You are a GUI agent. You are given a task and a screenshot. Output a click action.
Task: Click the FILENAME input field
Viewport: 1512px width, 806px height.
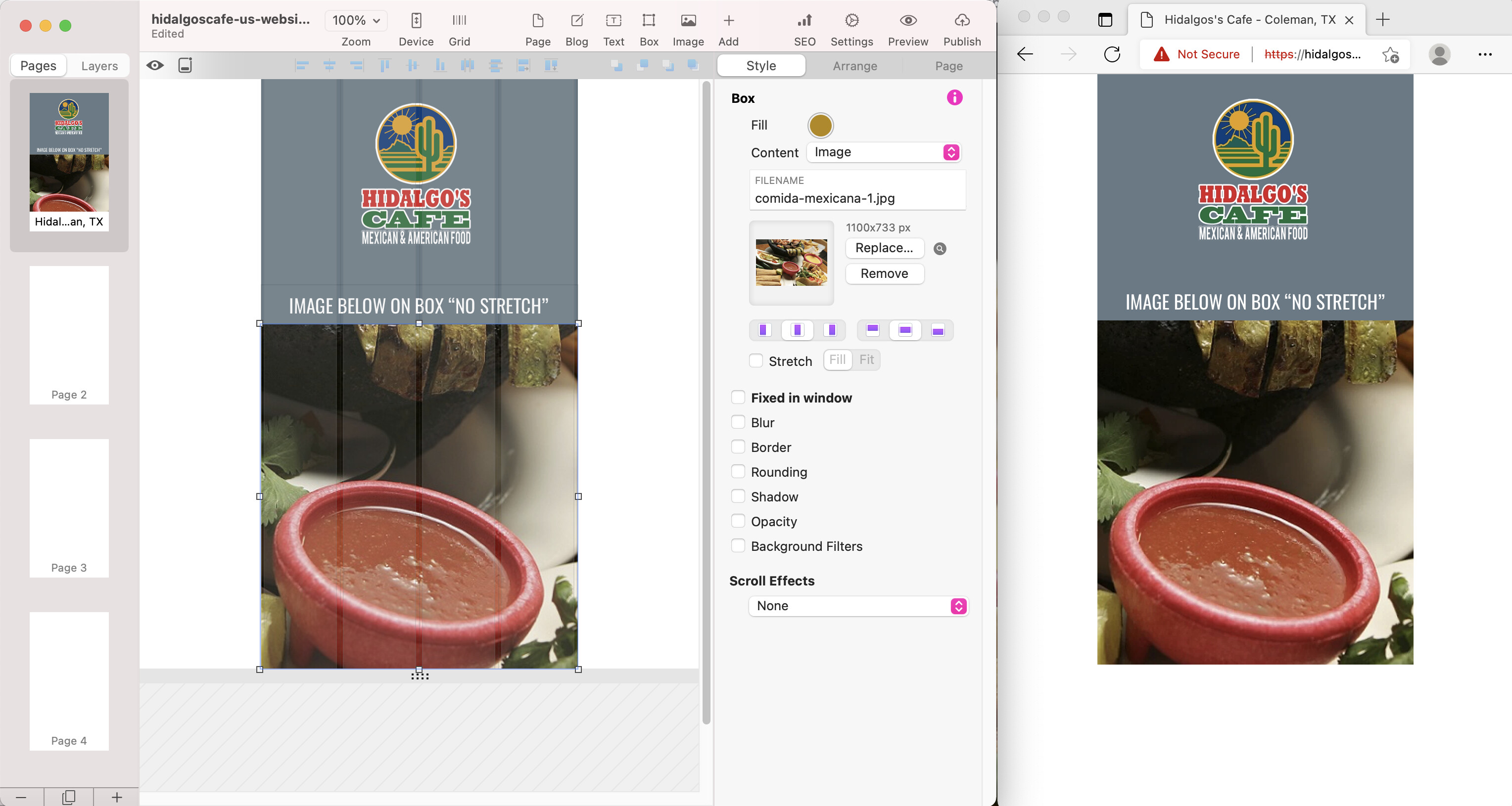(x=857, y=190)
